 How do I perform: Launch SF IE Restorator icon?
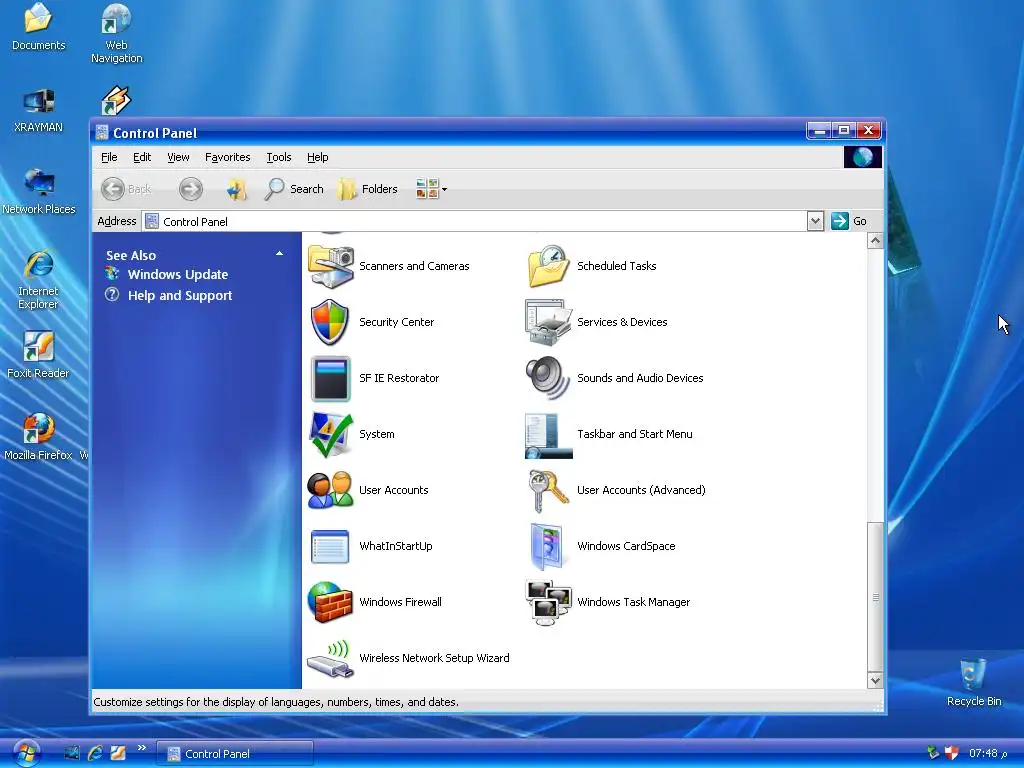point(330,378)
